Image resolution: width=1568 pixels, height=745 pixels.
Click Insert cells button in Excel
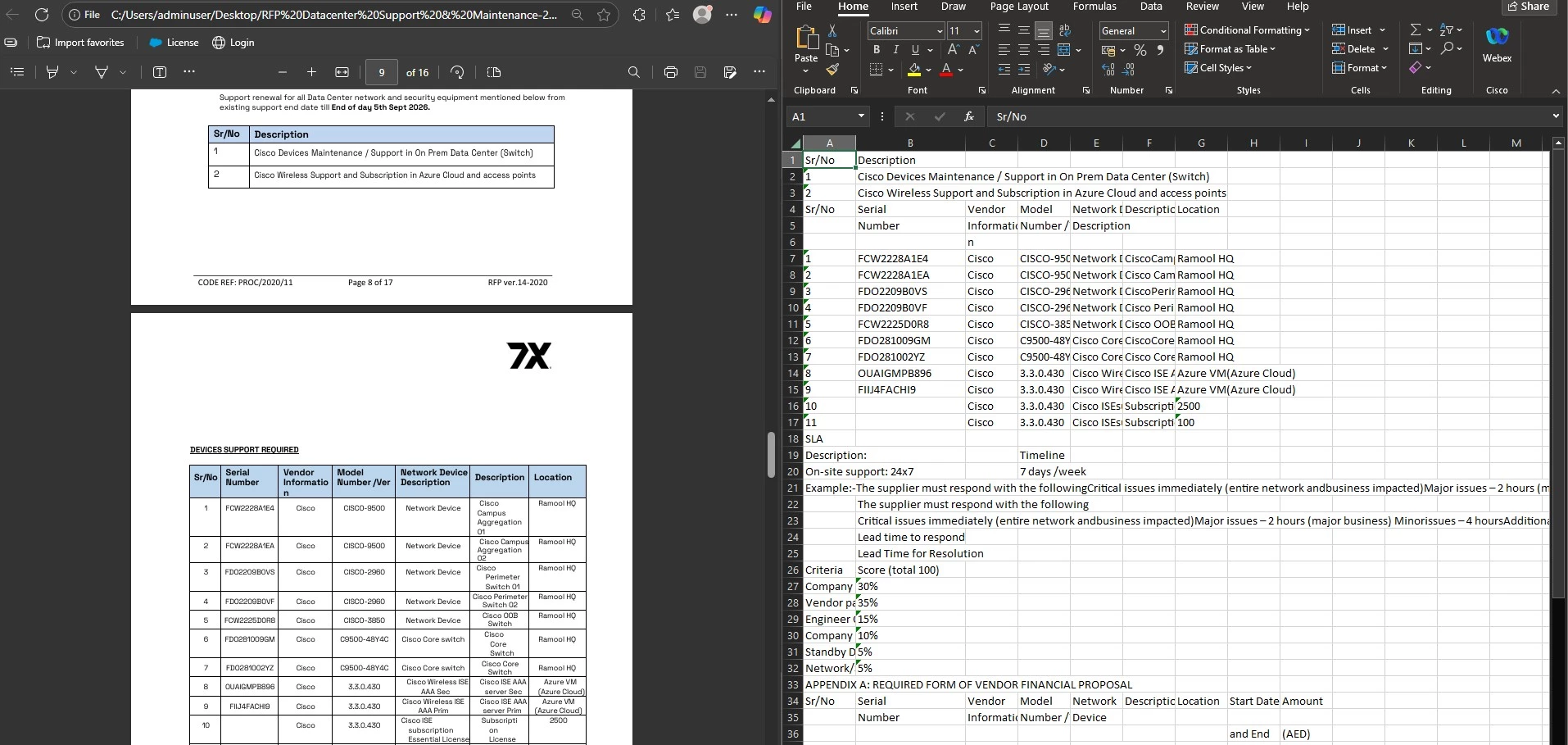1351,30
